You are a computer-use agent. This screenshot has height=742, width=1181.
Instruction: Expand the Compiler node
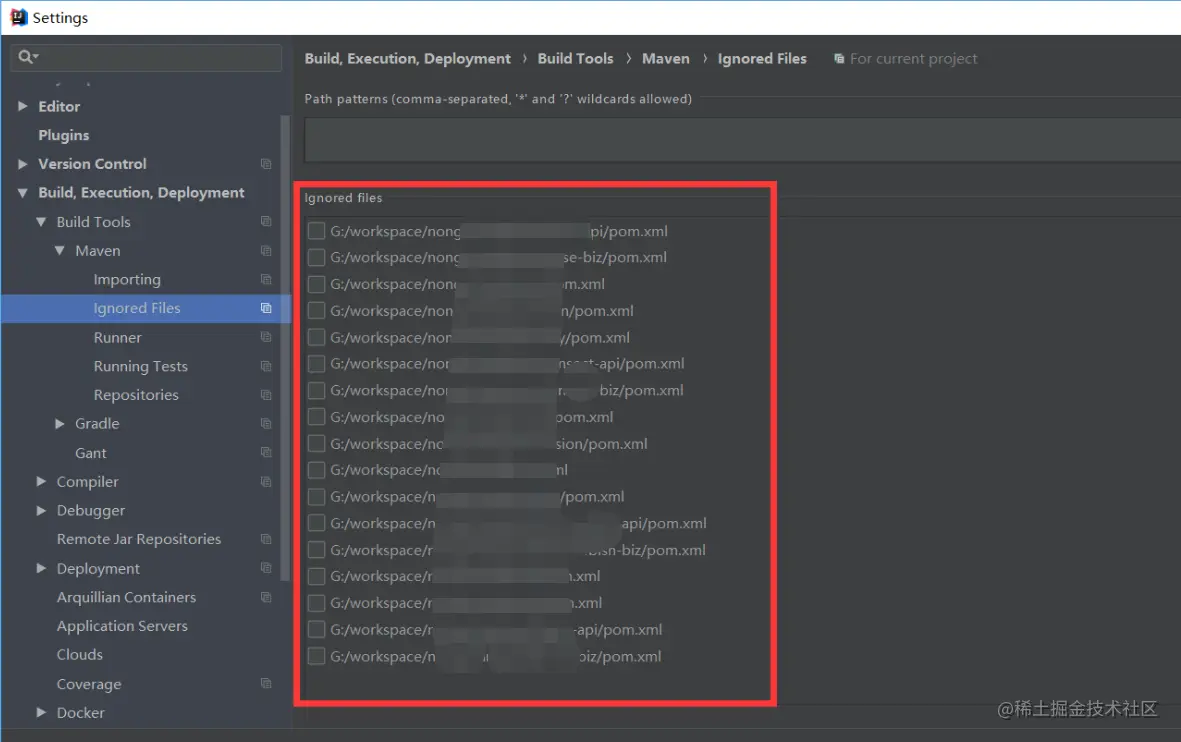pos(41,481)
